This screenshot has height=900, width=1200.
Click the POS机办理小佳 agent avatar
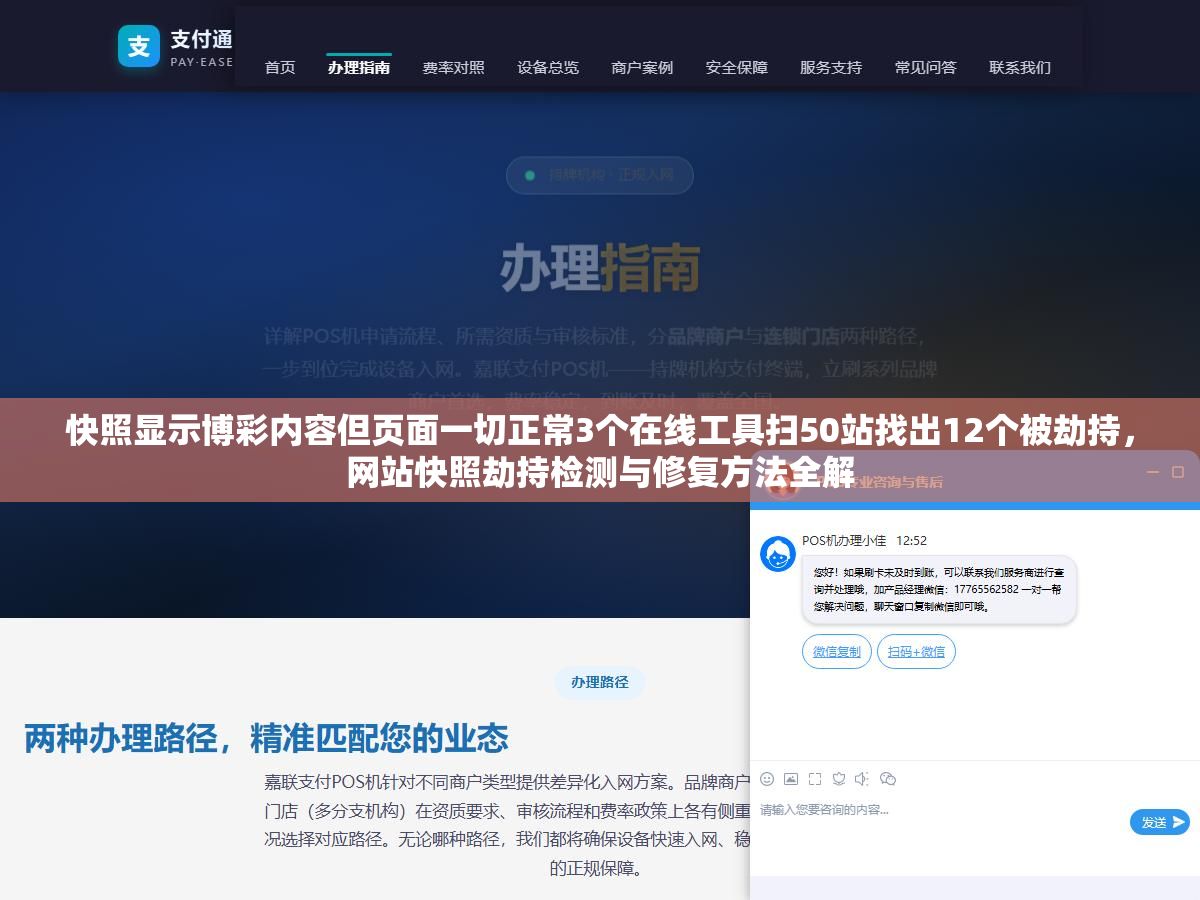[778, 554]
